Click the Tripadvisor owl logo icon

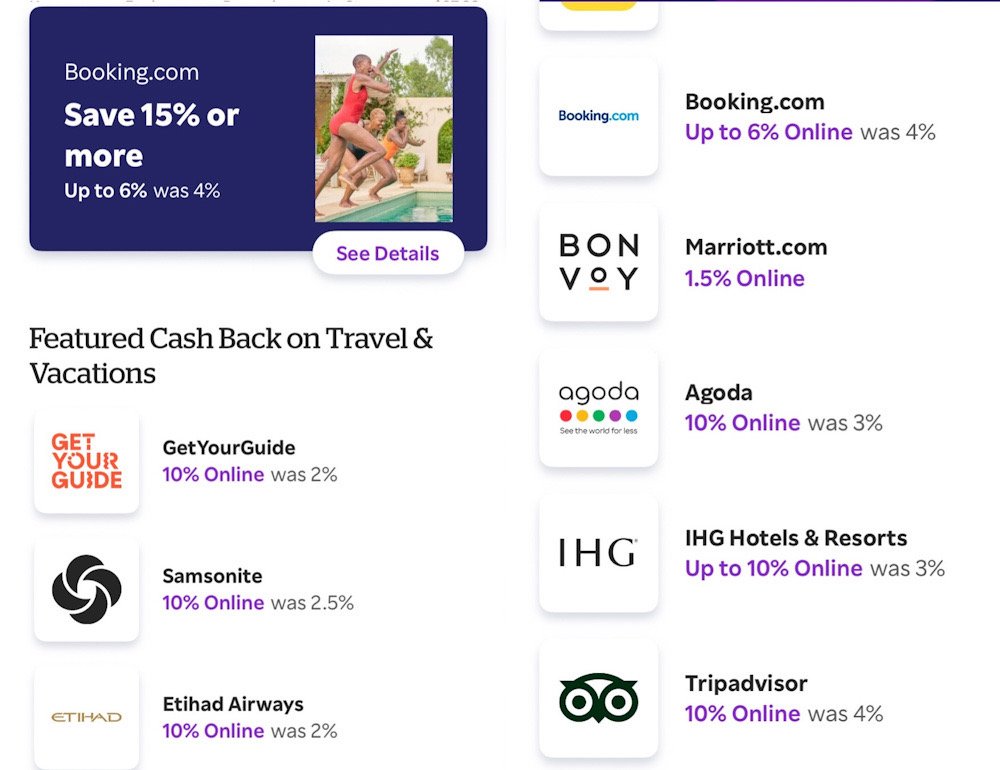[x=598, y=698]
